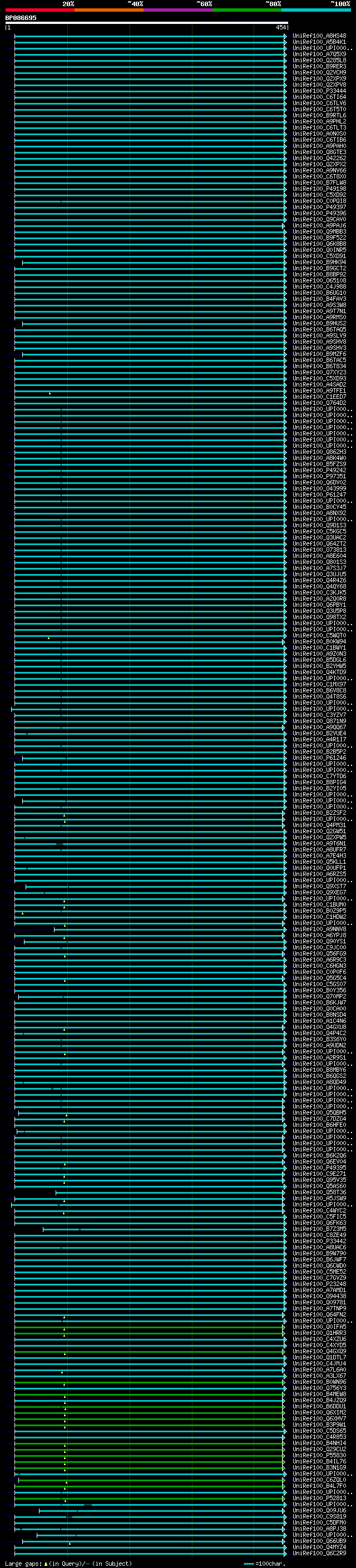Select the UniRef100_B7FLW8 label
The height and width of the screenshot is (1568, 356).
click(x=319, y=182)
